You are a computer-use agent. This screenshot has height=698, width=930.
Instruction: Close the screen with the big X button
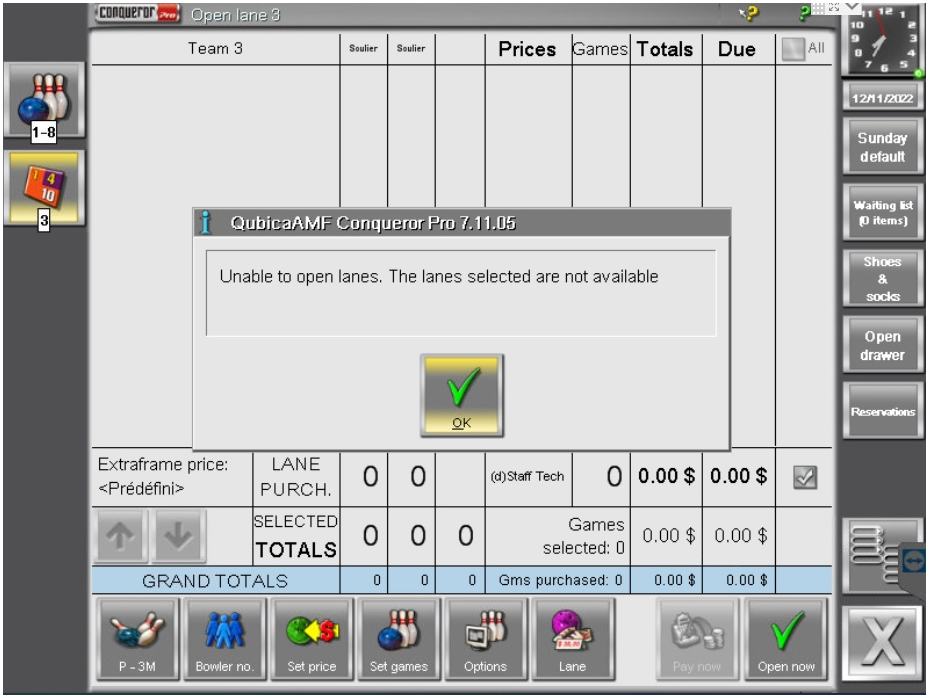pos(883,642)
